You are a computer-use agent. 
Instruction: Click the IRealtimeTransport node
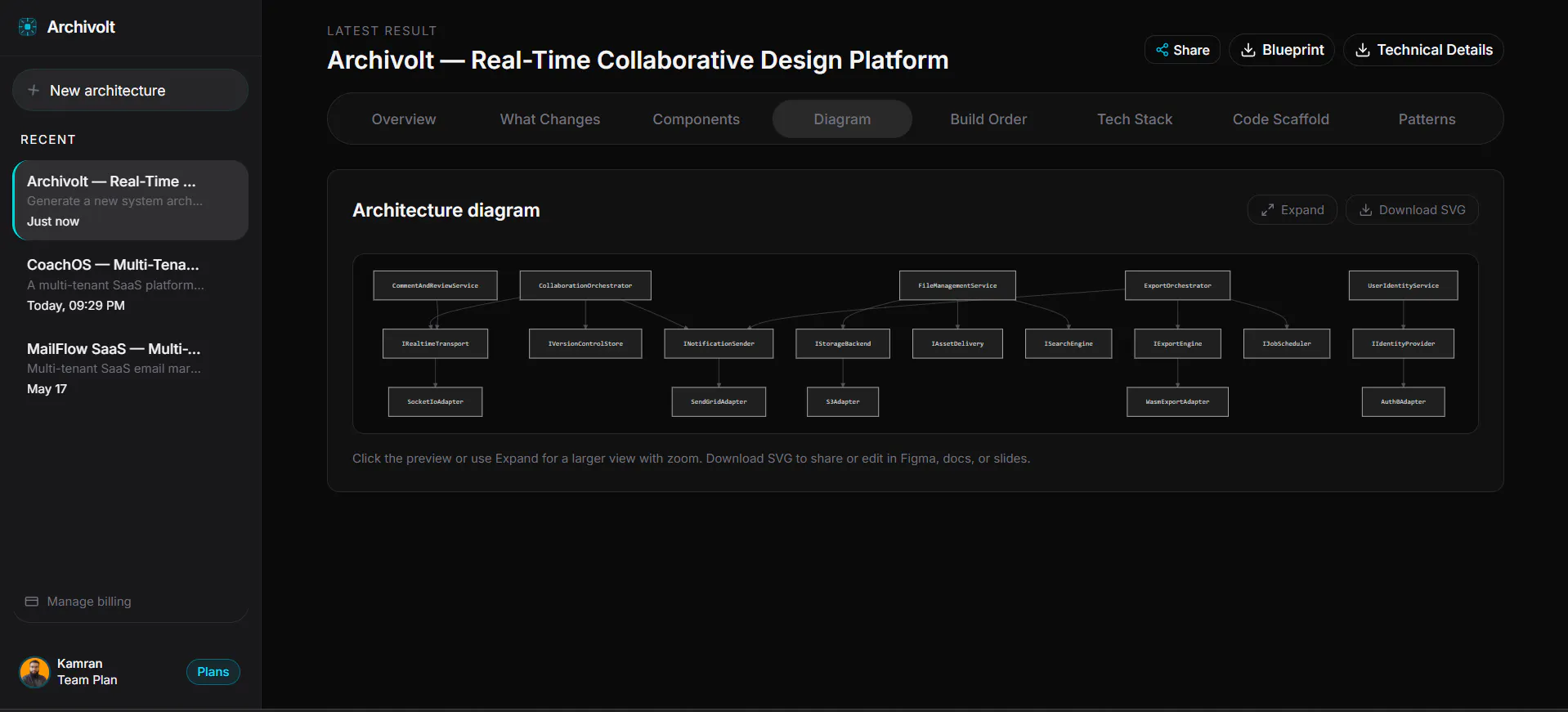click(x=435, y=343)
